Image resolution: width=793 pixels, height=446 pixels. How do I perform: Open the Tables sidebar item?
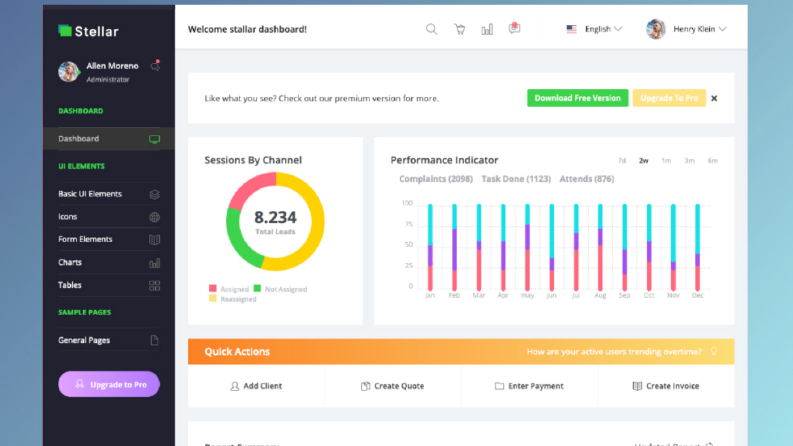click(109, 285)
